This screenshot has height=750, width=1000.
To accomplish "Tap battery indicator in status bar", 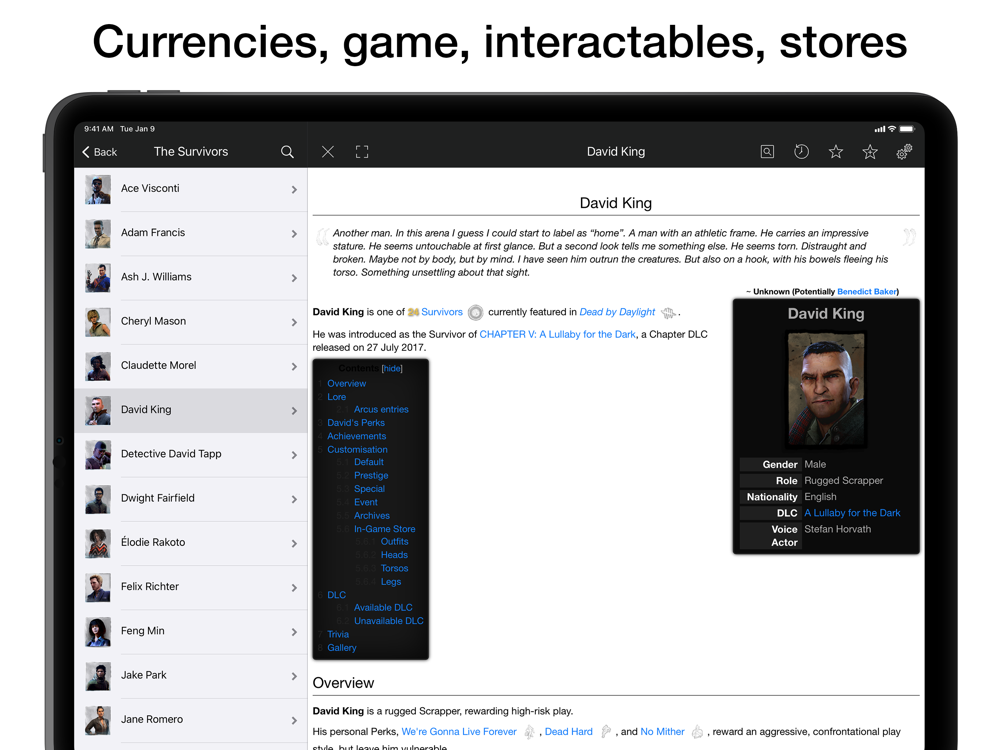I will point(907,129).
